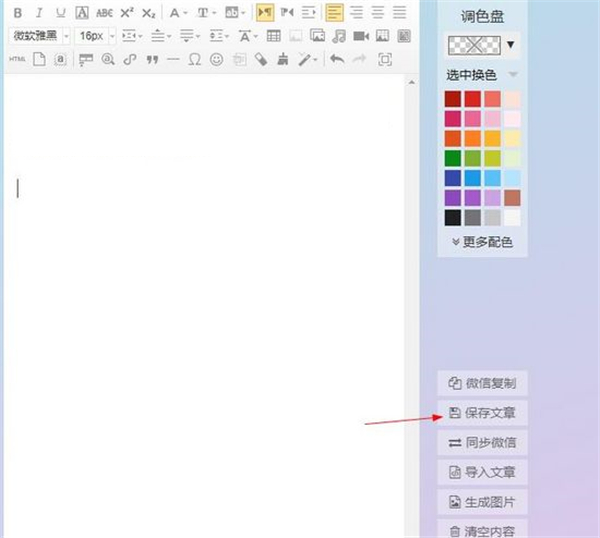Click the 同步微信 sync WeChat button
Image resolution: width=600 pixels, height=538 pixels.
click(482, 443)
